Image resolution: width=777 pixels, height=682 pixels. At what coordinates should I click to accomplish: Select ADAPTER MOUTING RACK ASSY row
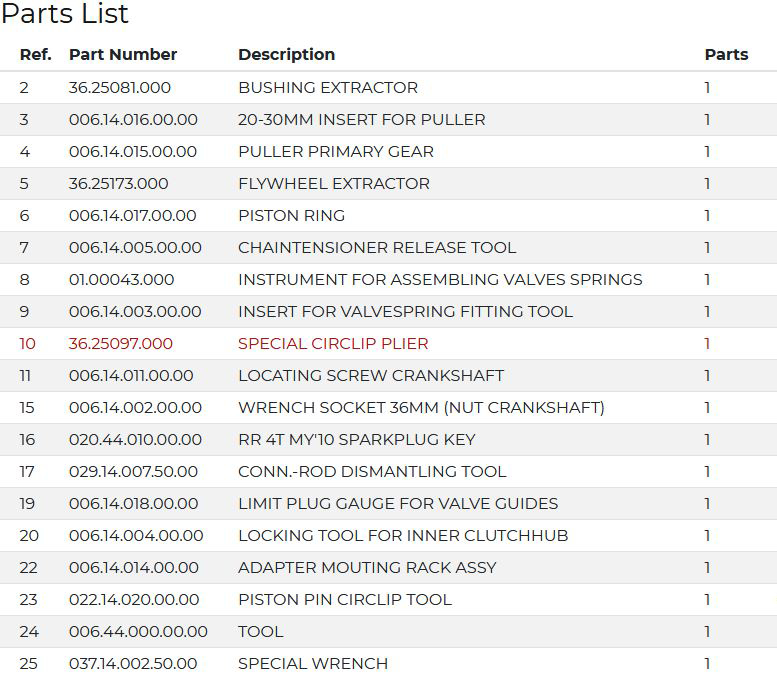[388, 568]
